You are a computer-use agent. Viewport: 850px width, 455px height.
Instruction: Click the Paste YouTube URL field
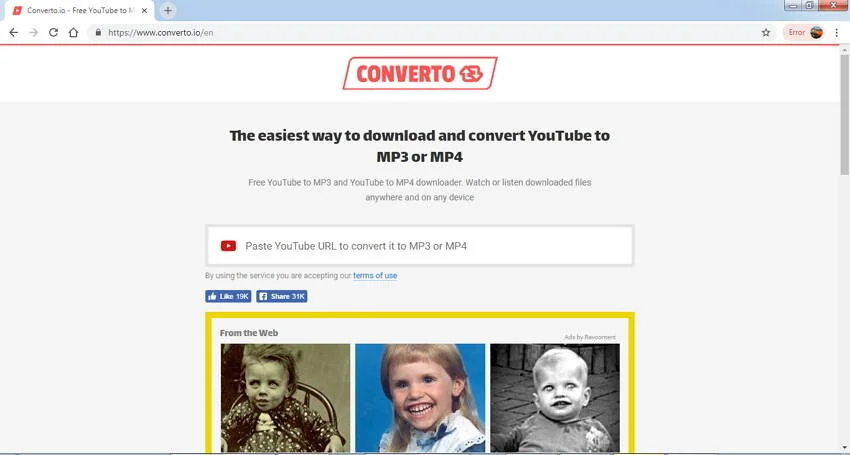click(x=420, y=246)
